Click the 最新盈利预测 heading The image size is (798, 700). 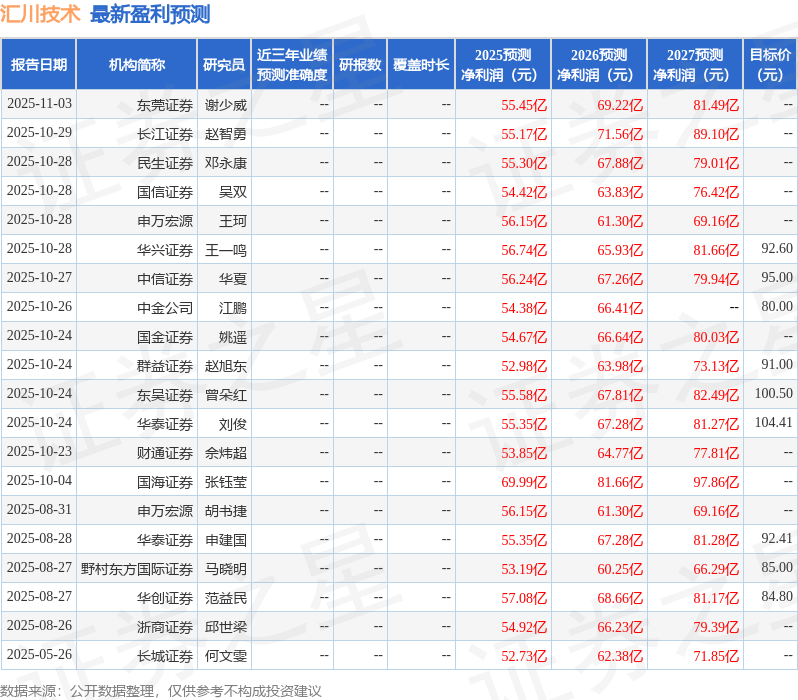click(150, 14)
